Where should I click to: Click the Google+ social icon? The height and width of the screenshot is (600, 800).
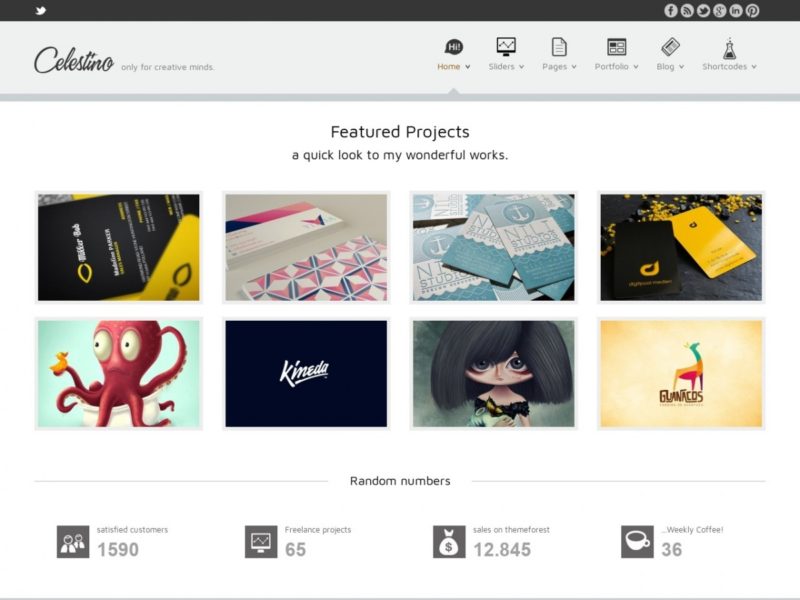click(x=719, y=10)
